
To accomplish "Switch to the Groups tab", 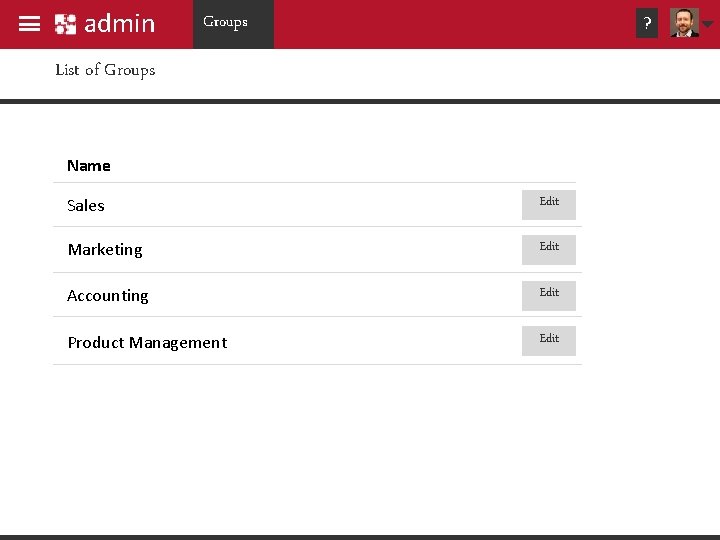I will pos(233,24).
